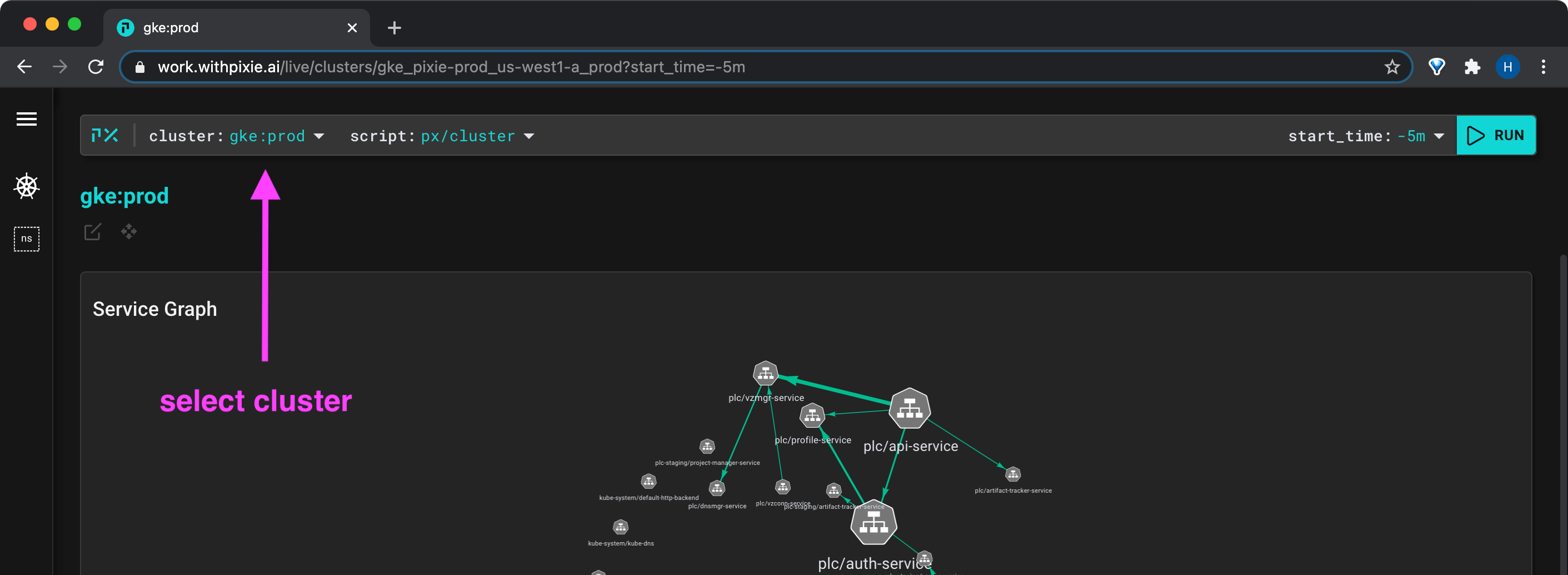Reload the current page

[x=96, y=67]
